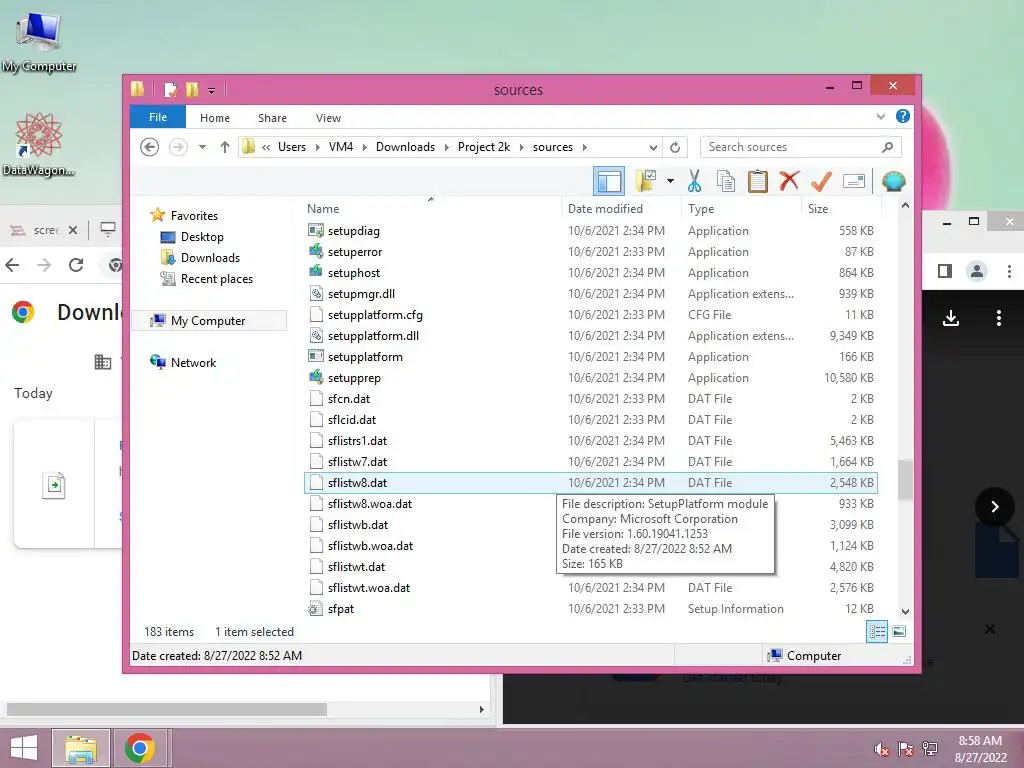1024x768 pixels.
Task: Sort by Size column header
Action: (x=818, y=209)
